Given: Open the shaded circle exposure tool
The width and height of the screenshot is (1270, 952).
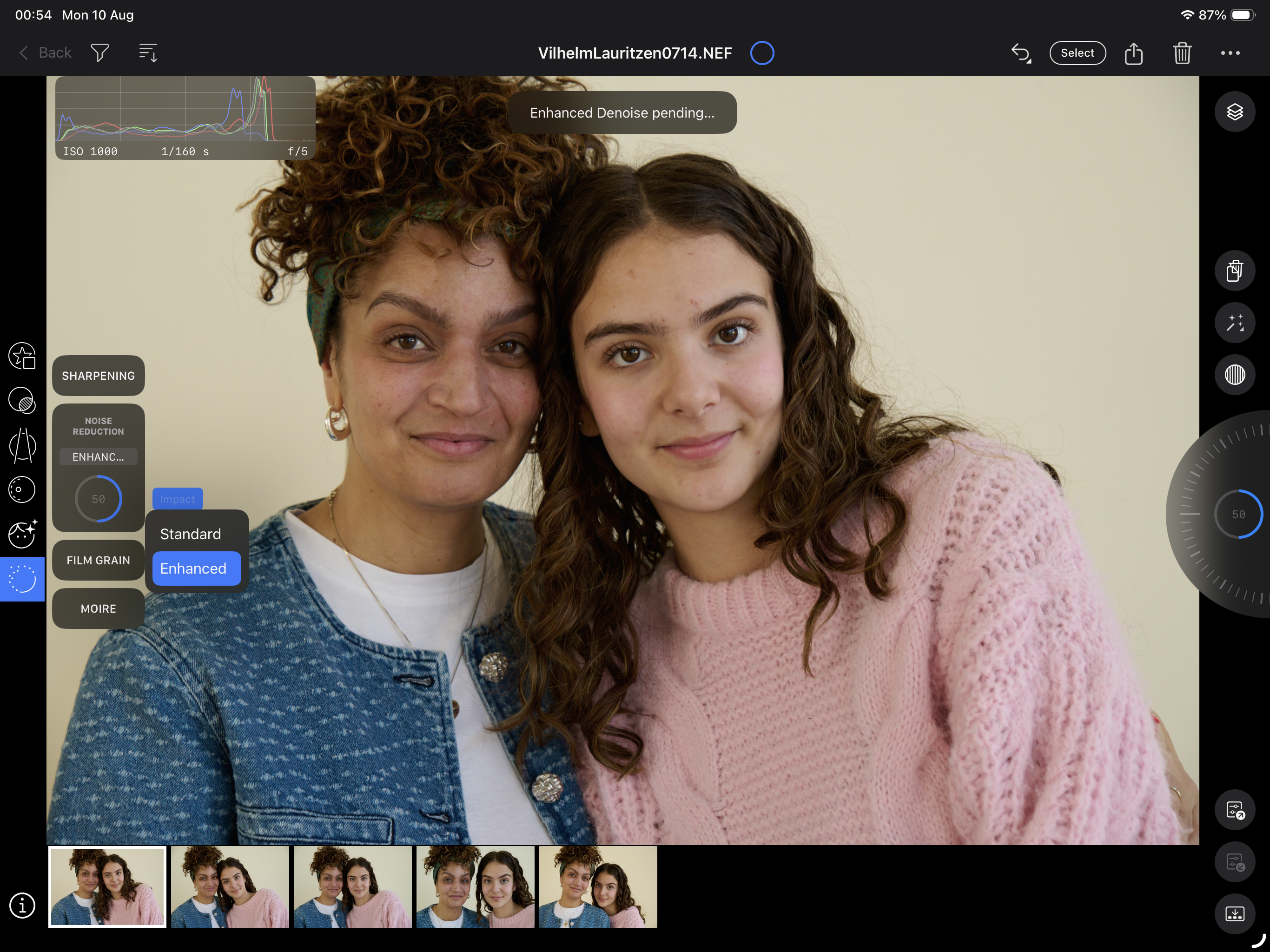Looking at the screenshot, I should tap(22, 400).
